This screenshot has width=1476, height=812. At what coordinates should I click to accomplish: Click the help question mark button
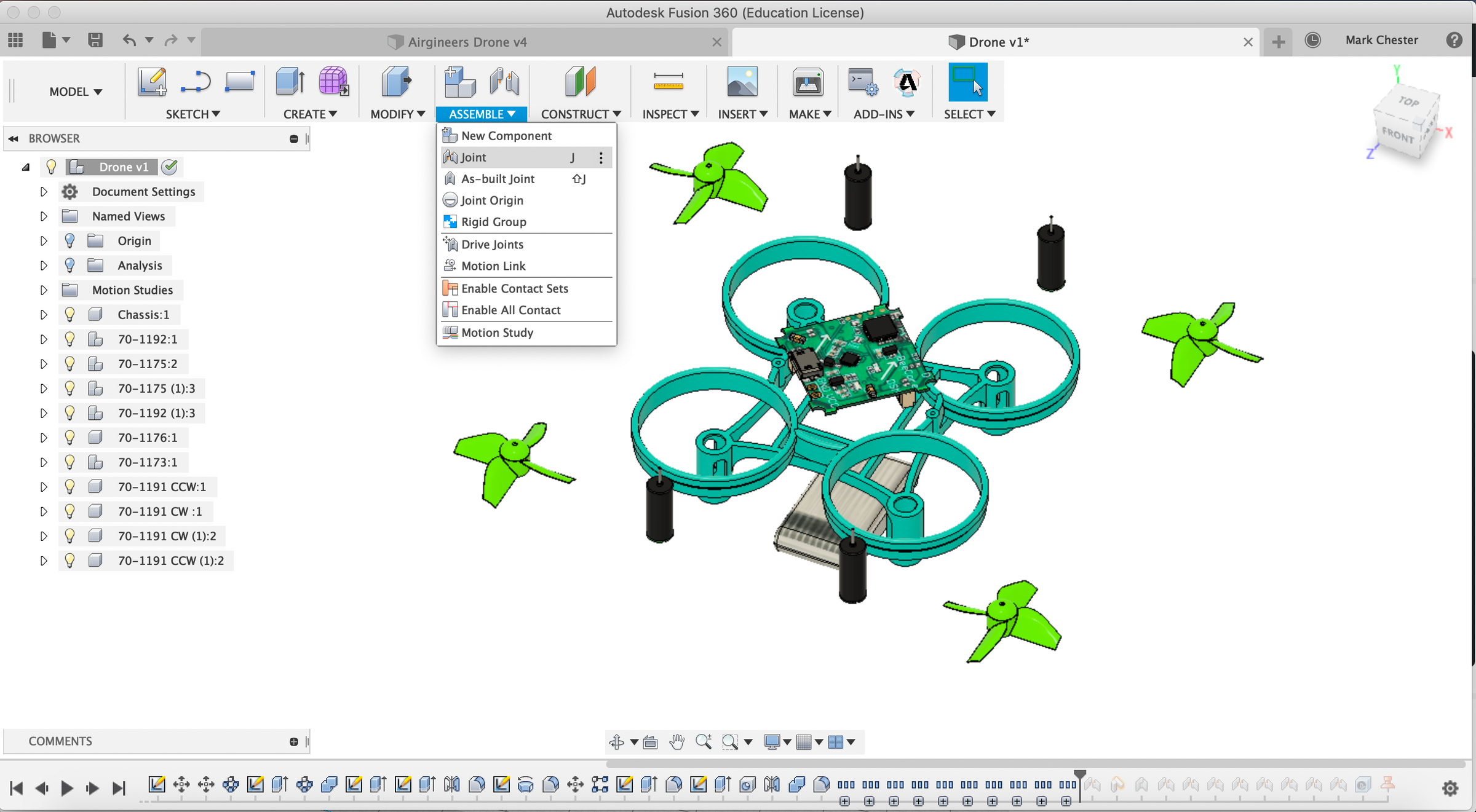pyautogui.click(x=1454, y=39)
